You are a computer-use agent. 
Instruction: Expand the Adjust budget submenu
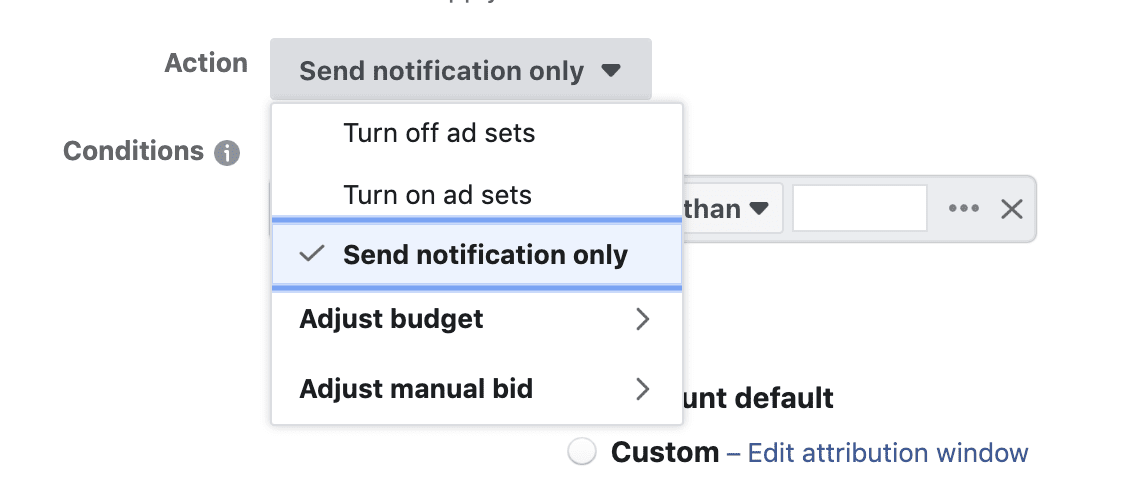coord(476,319)
